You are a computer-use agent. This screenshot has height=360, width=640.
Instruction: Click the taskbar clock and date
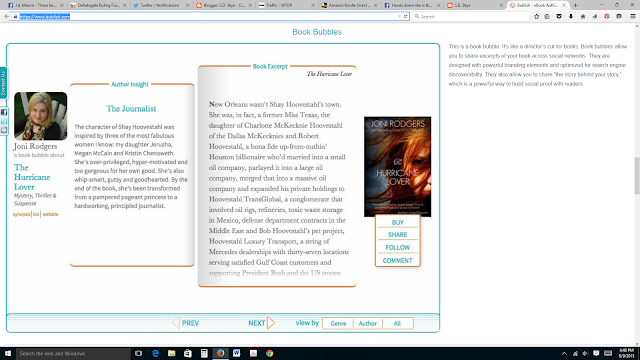pyautogui.click(x=626, y=353)
